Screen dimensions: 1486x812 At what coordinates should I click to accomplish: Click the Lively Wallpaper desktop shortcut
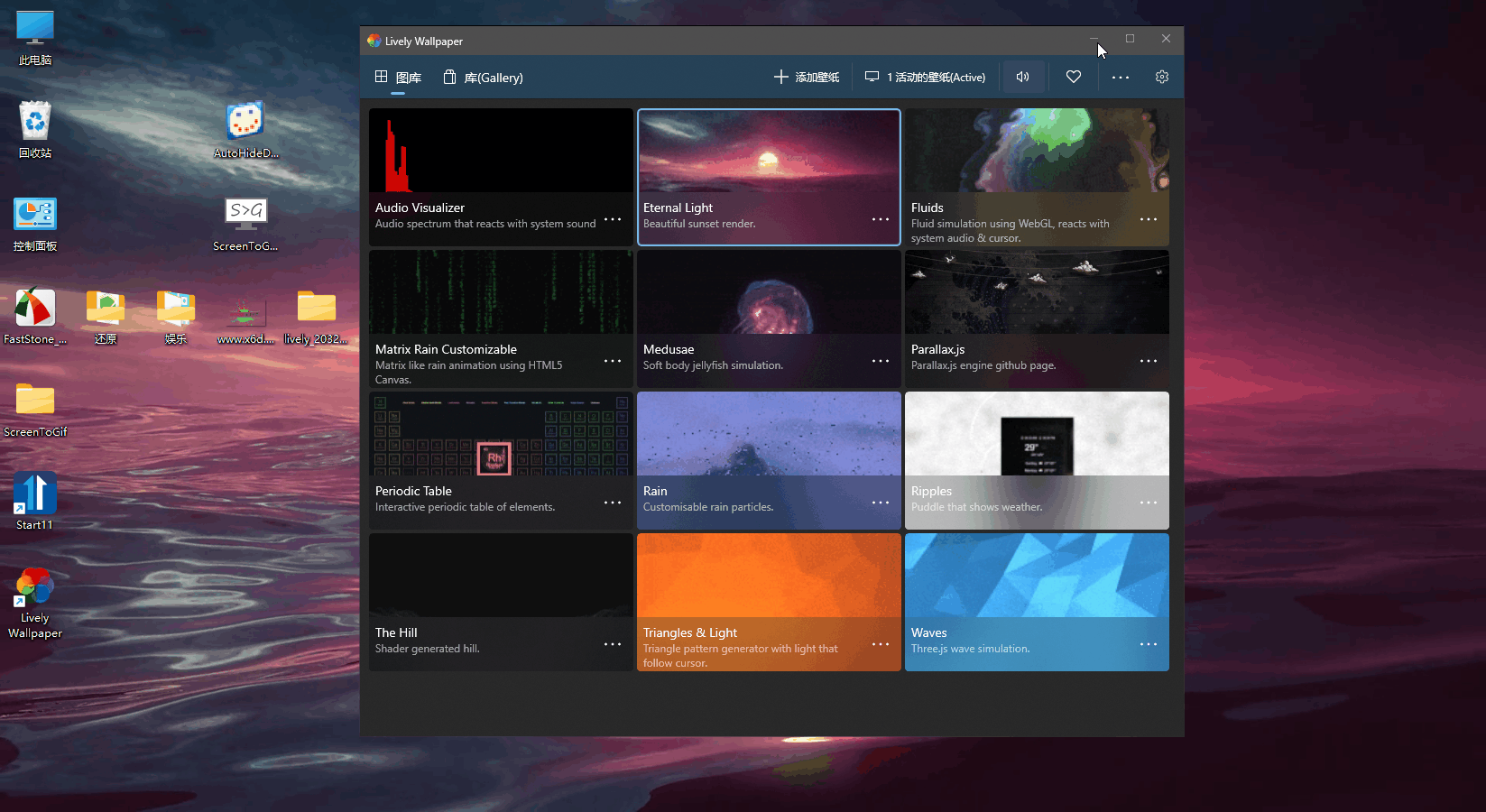pyautogui.click(x=35, y=603)
